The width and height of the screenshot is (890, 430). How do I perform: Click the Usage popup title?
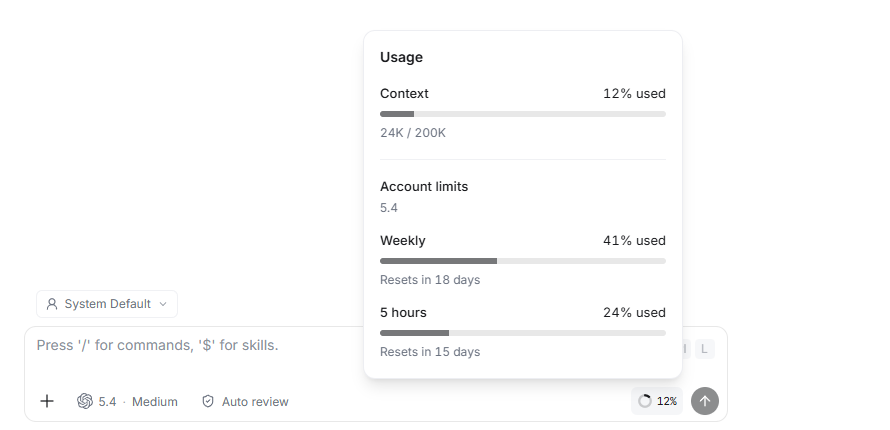pos(401,57)
